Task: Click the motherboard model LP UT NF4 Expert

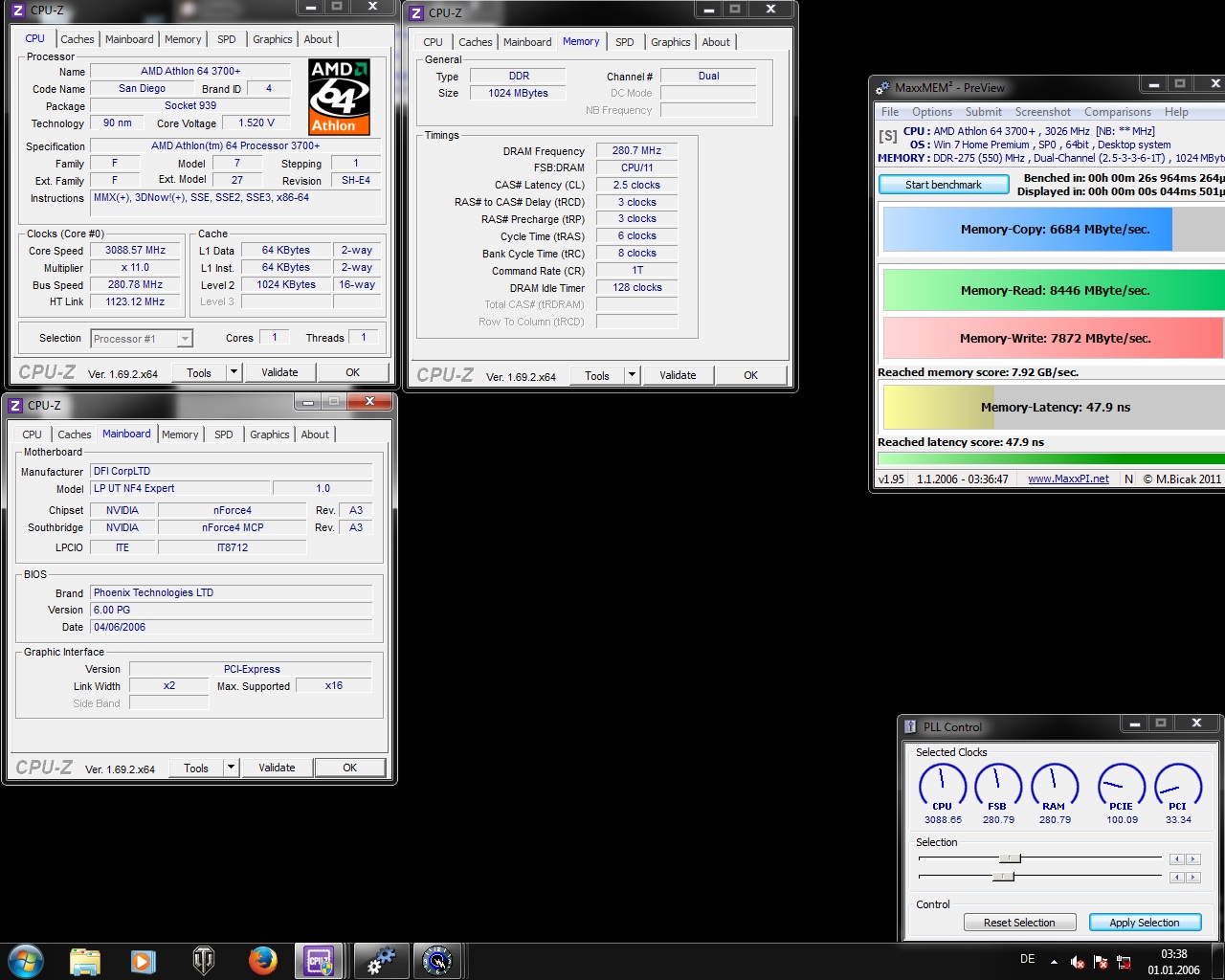Action: click(x=181, y=488)
